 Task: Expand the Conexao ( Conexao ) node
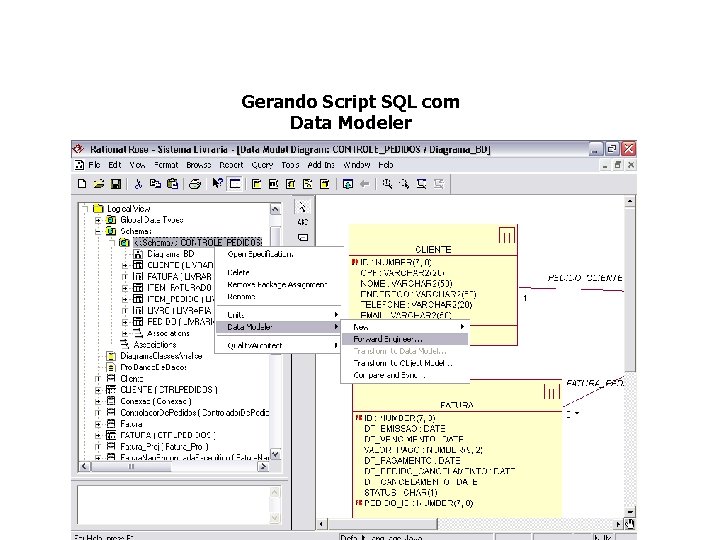98,401
